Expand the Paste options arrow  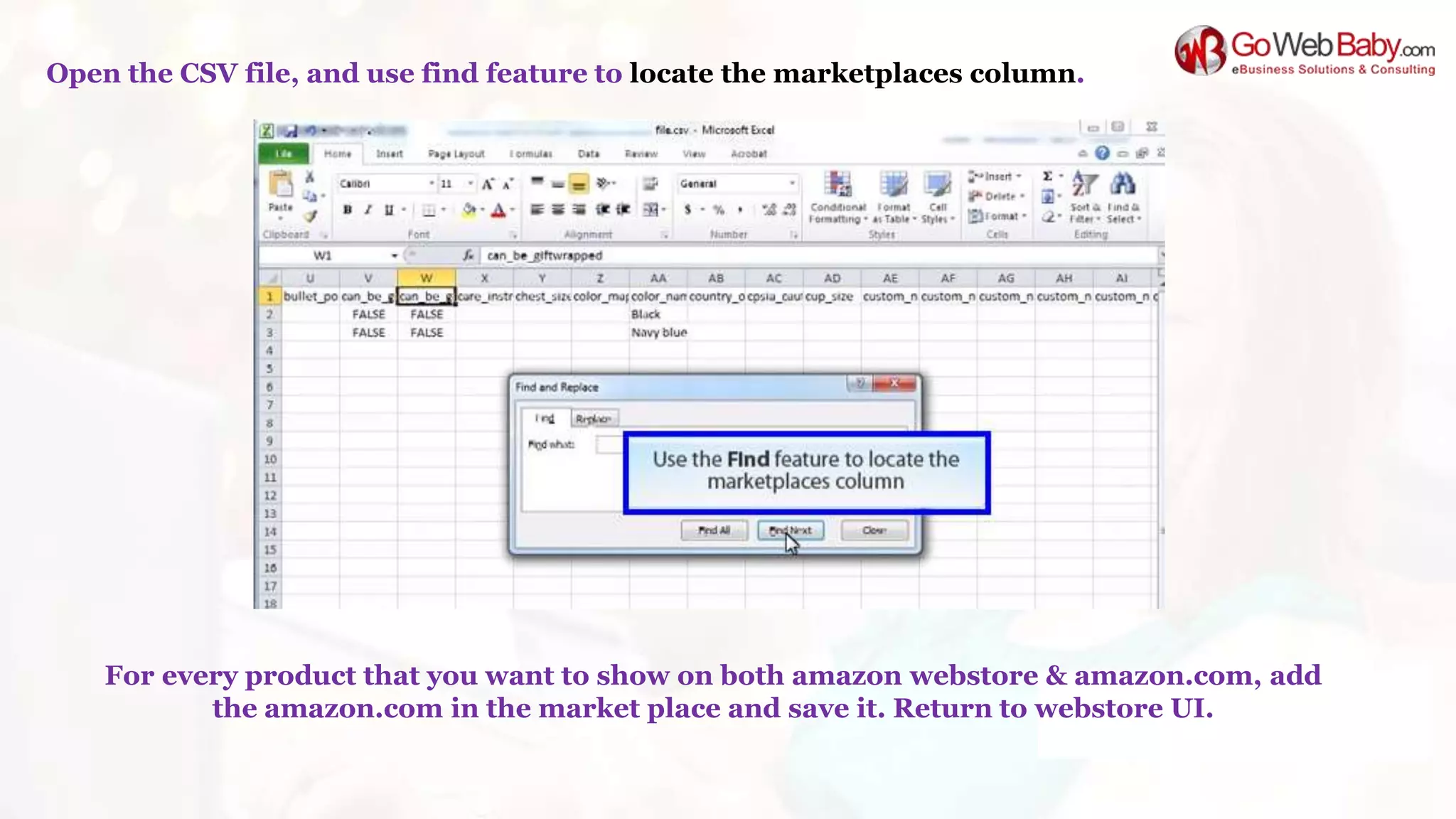click(x=280, y=217)
